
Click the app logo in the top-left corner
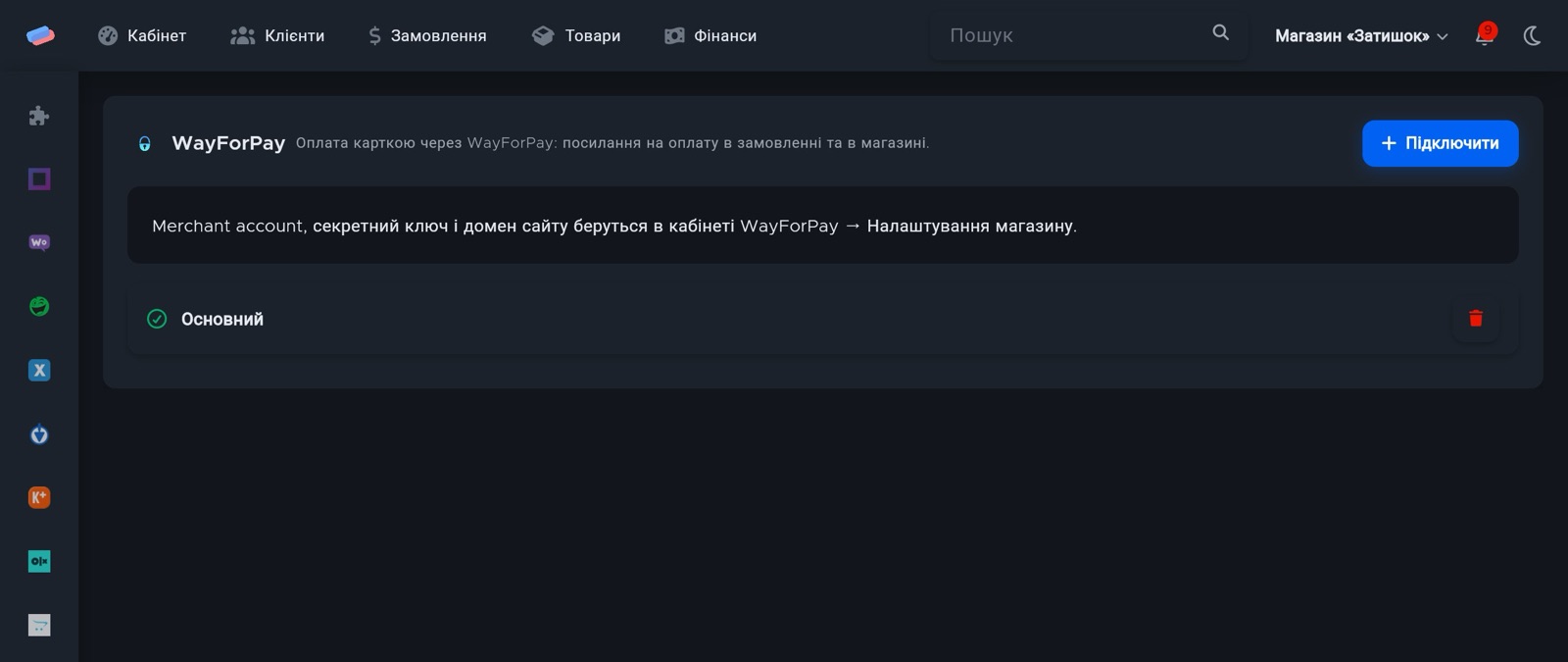point(40,35)
